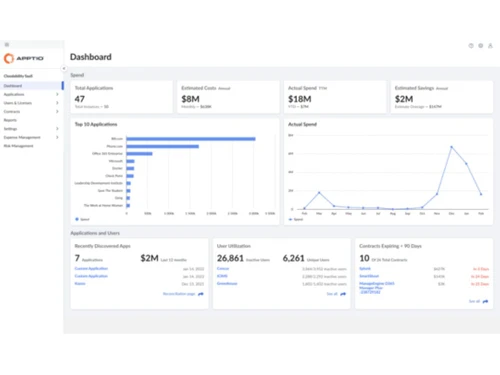
Task: Open the help icon in the top bar
Action: tap(471, 46)
